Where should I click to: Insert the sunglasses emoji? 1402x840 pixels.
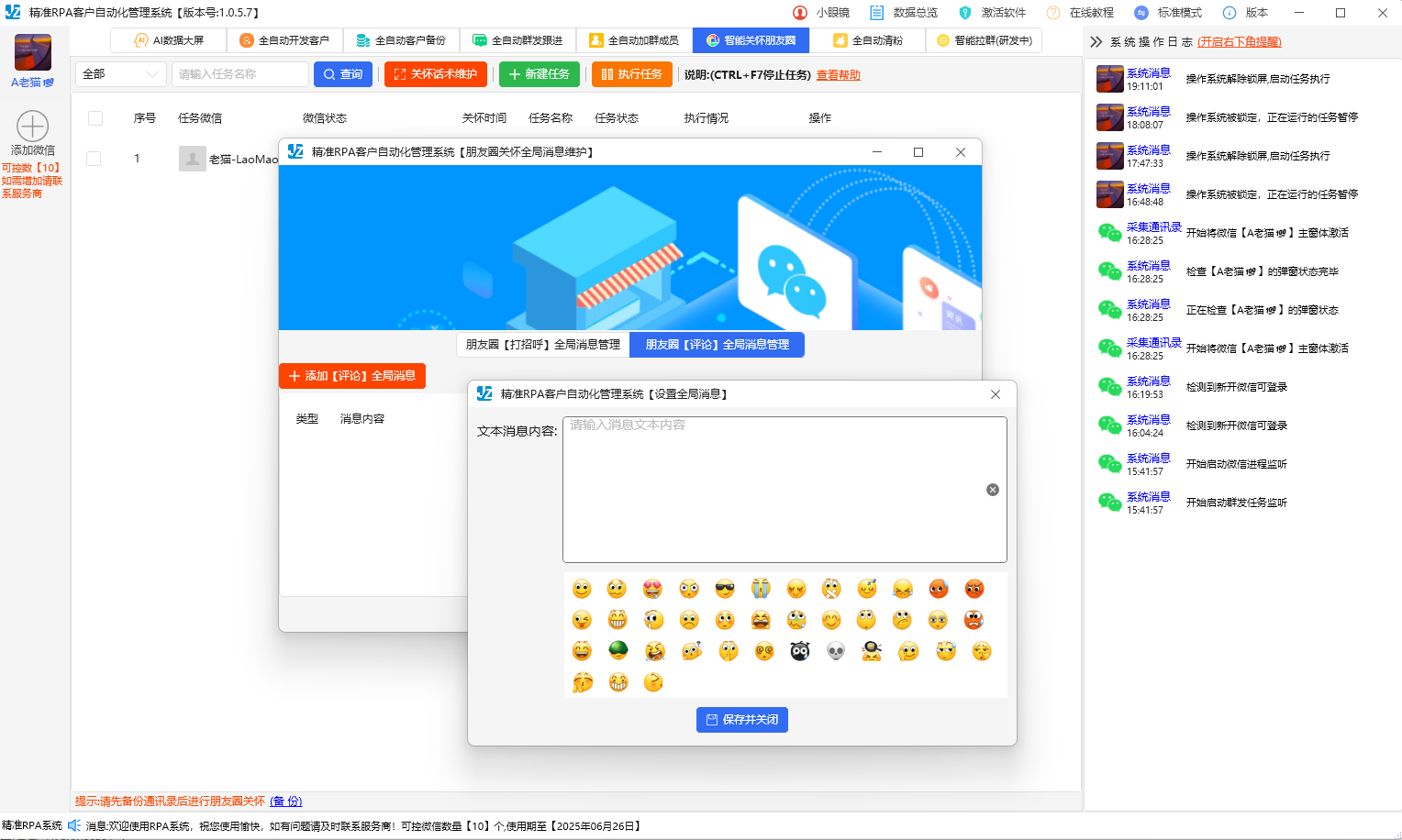725,589
